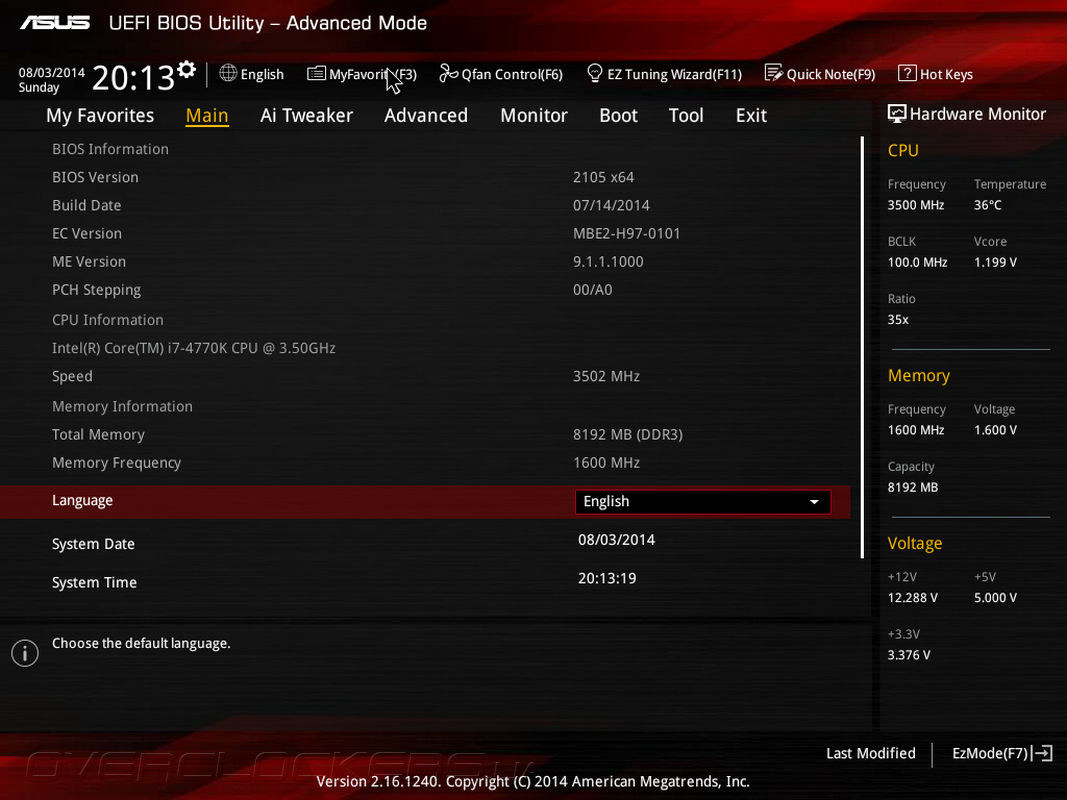The width and height of the screenshot is (1067, 800).
Task: Open the Quick Note pencil icon
Action: (x=774, y=73)
